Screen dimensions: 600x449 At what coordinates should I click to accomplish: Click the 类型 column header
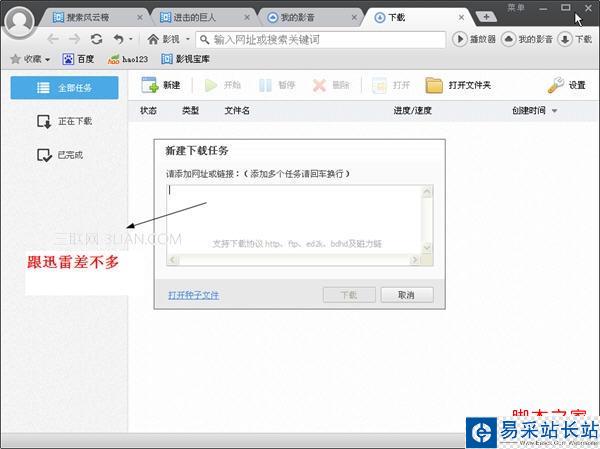pyautogui.click(x=190, y=111)
